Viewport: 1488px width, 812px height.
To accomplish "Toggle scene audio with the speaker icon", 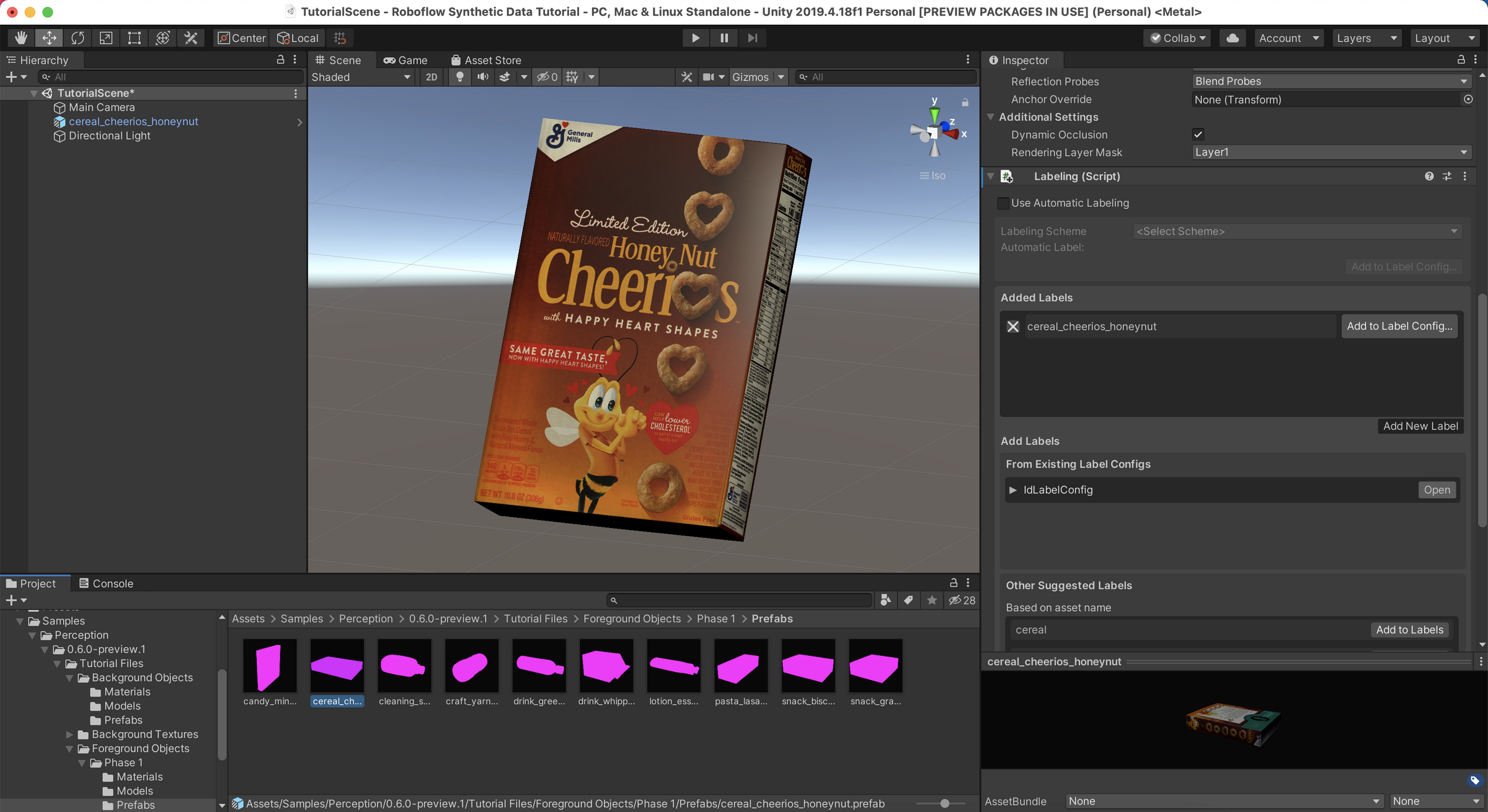I will coord(483,77).
